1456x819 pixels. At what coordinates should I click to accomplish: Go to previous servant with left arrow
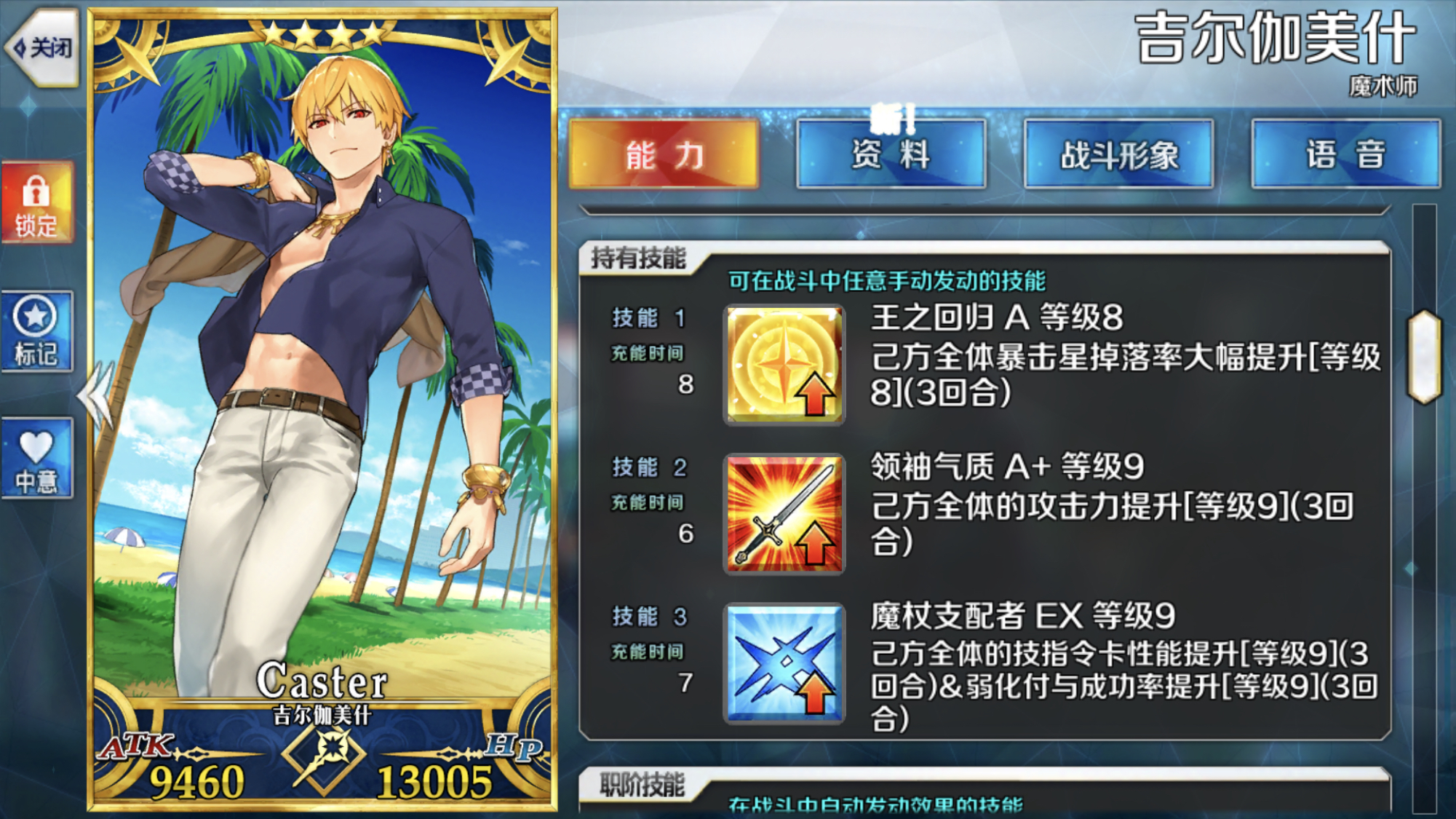point(96,395)
